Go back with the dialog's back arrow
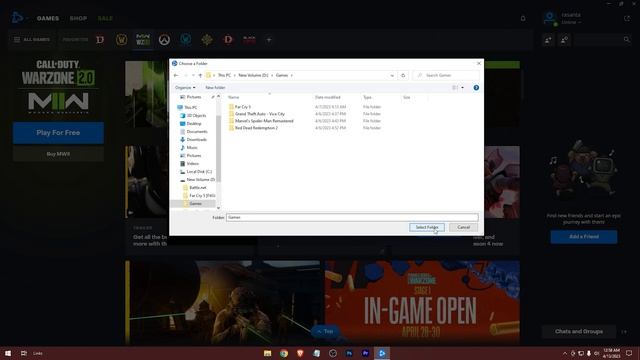 click(x=176, y=76)
